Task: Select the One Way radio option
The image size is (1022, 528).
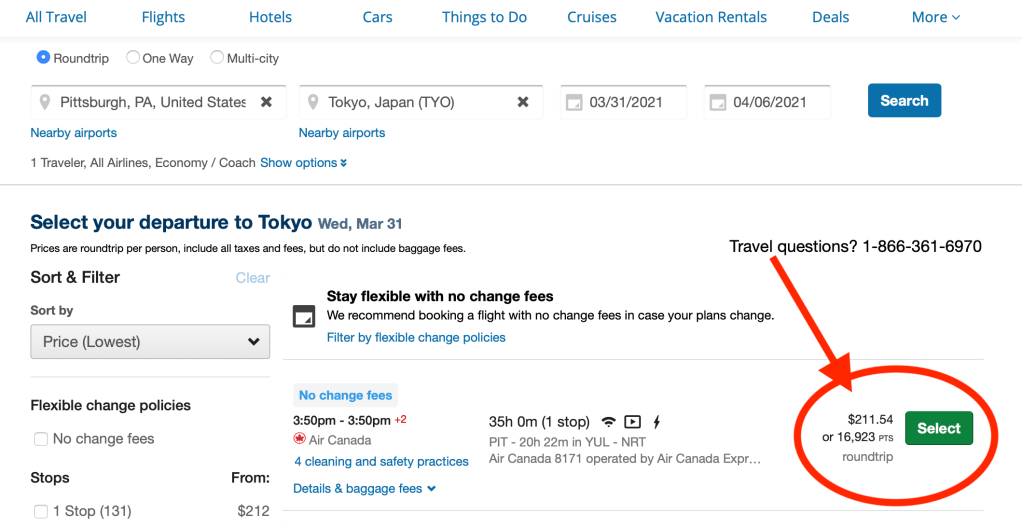Action: [x=133, y=58]
